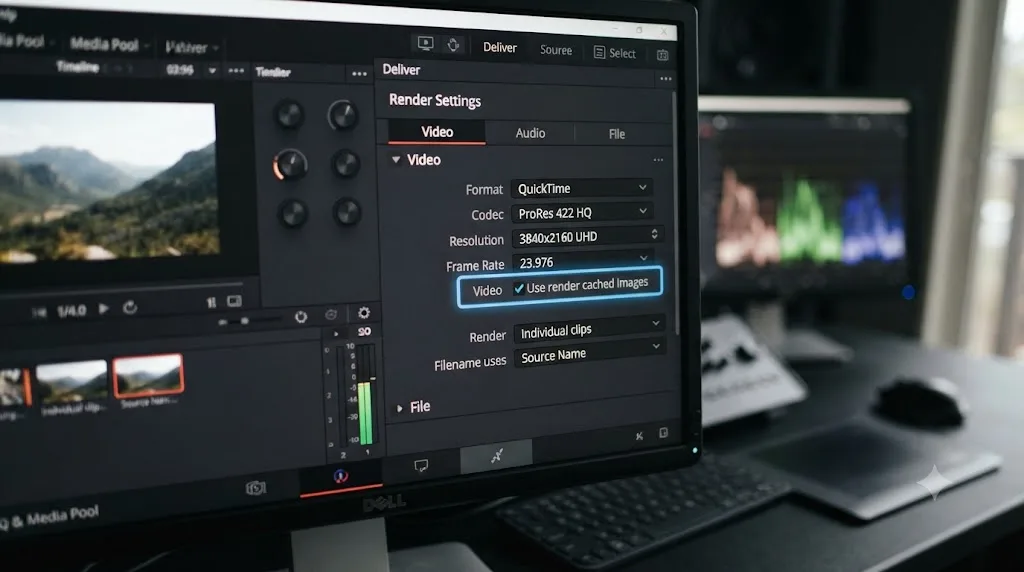1024x572 pixels.
Task: Click the small triangle above the audio meters
Action: tap(336, 334)
